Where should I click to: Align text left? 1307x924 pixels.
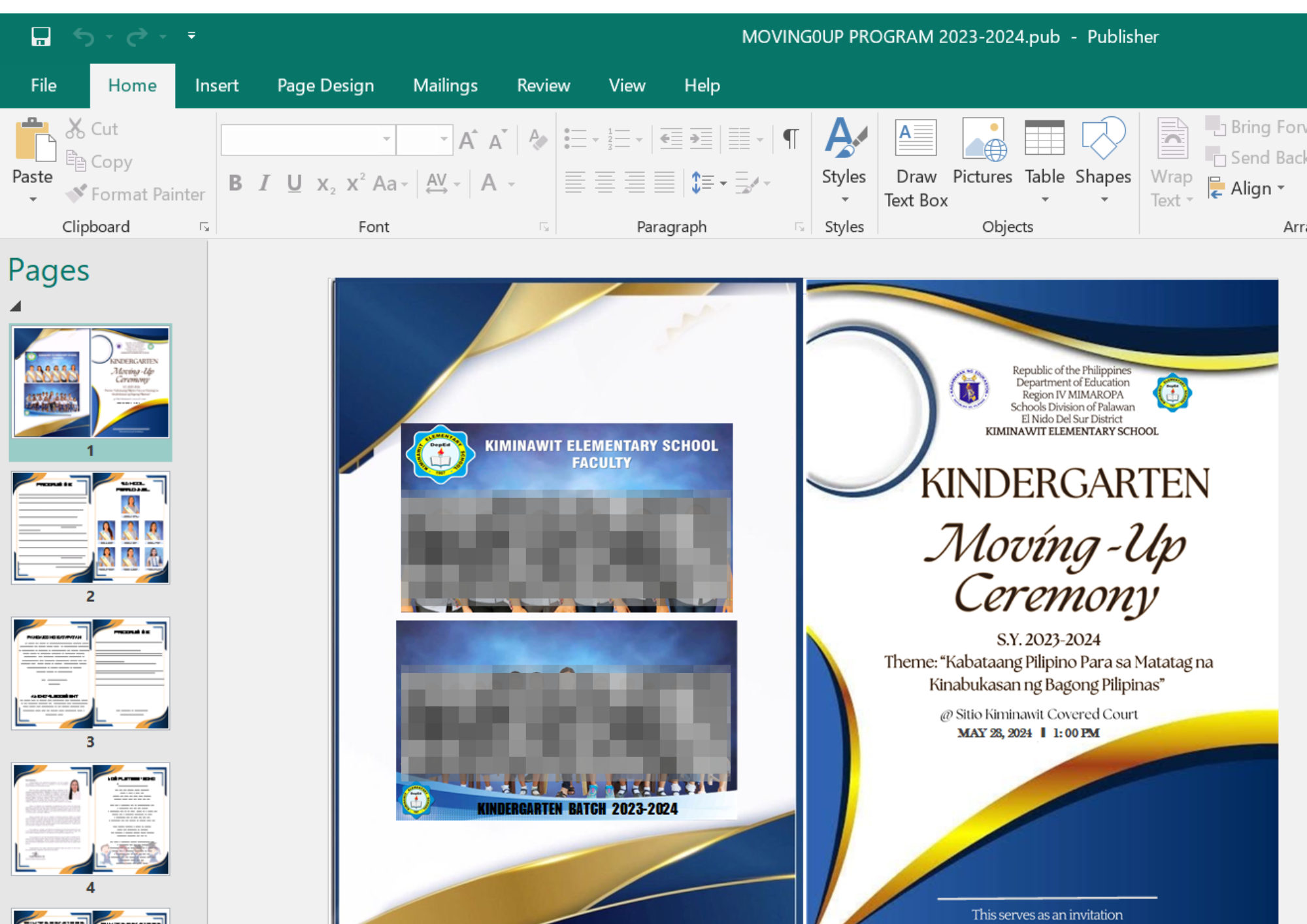click(575, 182)
